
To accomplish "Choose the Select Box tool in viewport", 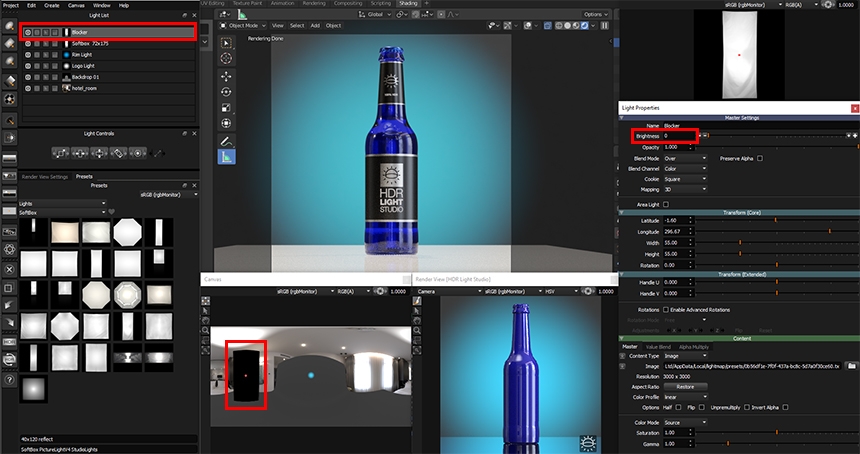I will [x=226, y=43].
